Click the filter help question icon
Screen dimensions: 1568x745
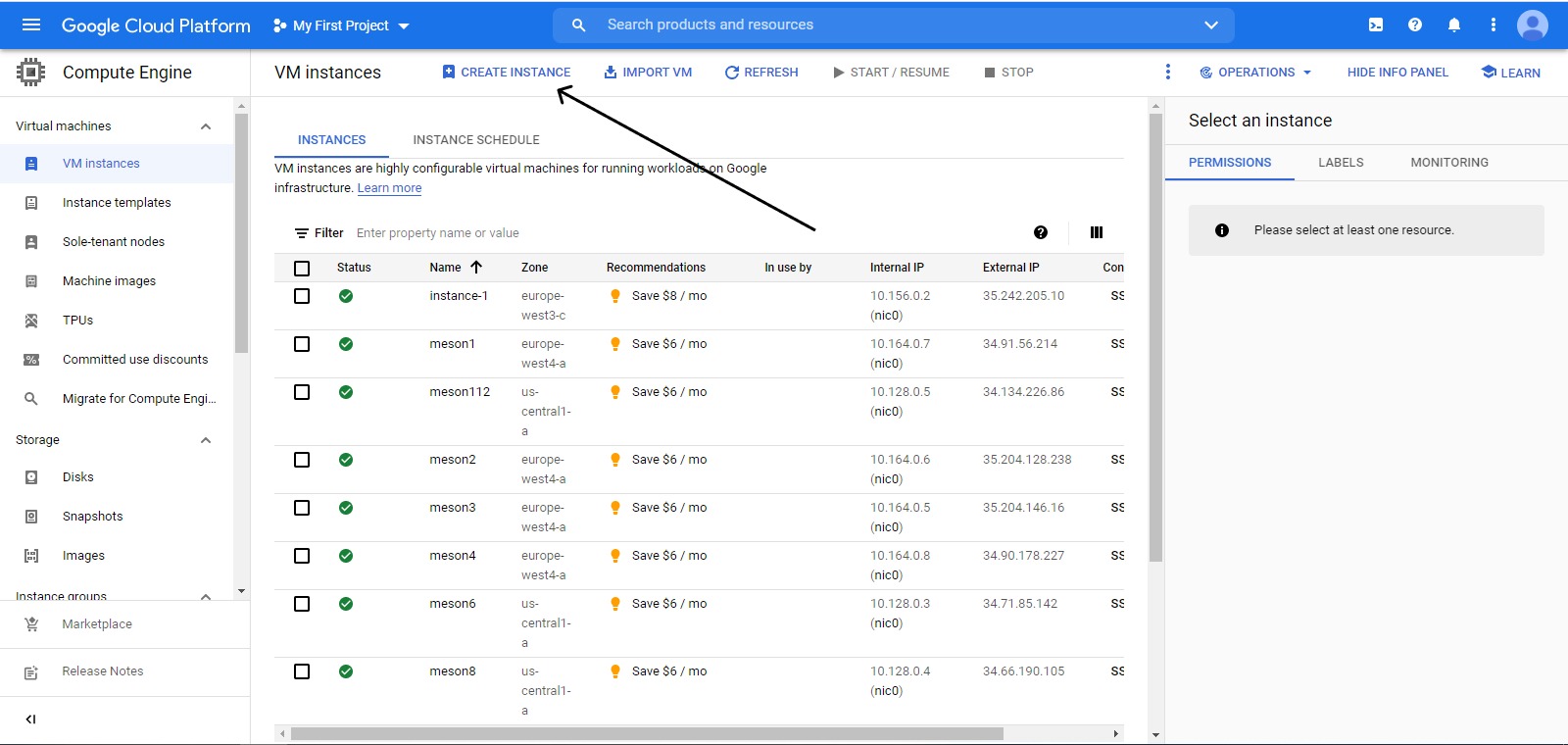tap(1041, 232)
